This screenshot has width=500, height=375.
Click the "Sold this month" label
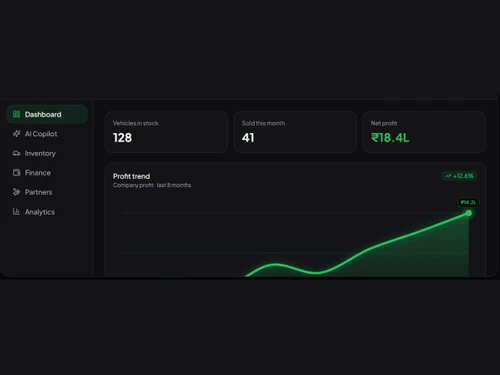tap(263, 123)
